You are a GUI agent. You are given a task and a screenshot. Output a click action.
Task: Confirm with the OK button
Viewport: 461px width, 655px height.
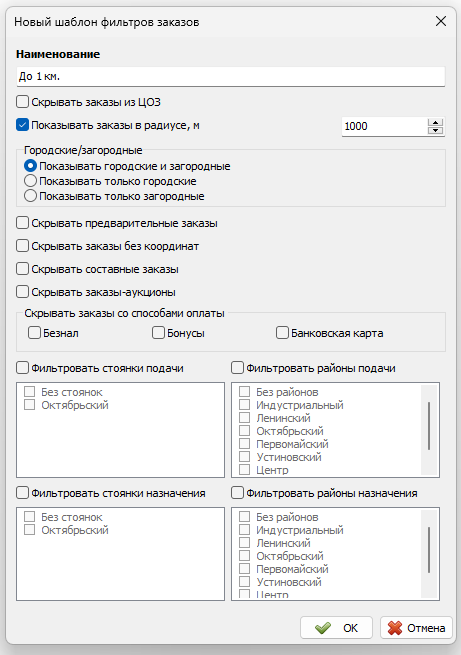coord(336,627)
